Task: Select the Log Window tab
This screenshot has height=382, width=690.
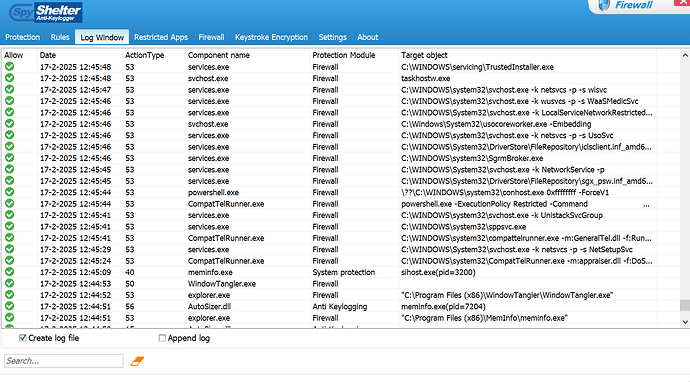Action: [102, 37]
